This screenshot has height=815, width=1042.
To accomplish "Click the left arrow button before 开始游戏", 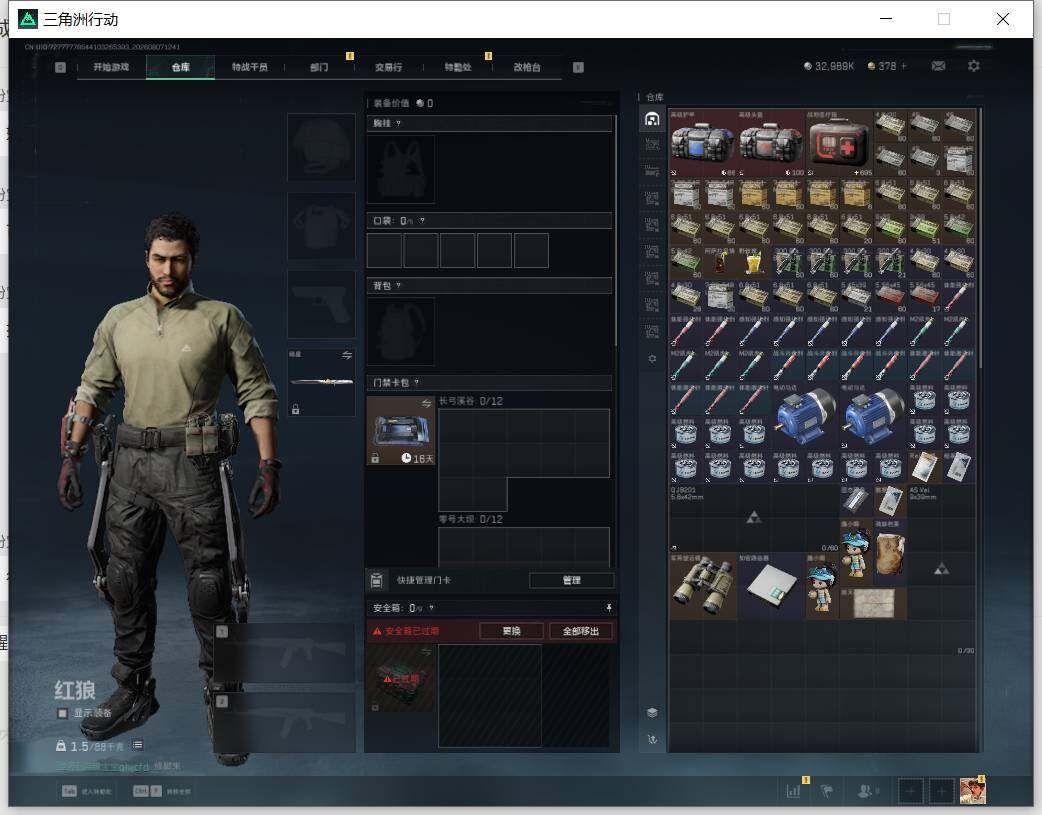I will [x=60, y=67].
